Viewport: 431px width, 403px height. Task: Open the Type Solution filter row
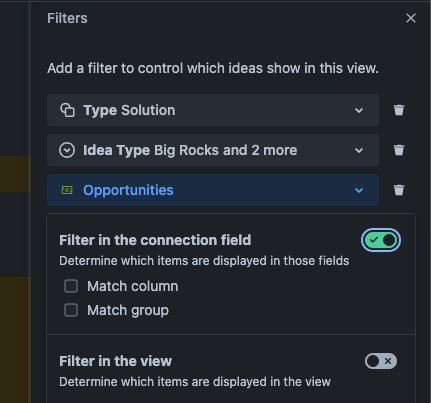(x=213, y=110)
